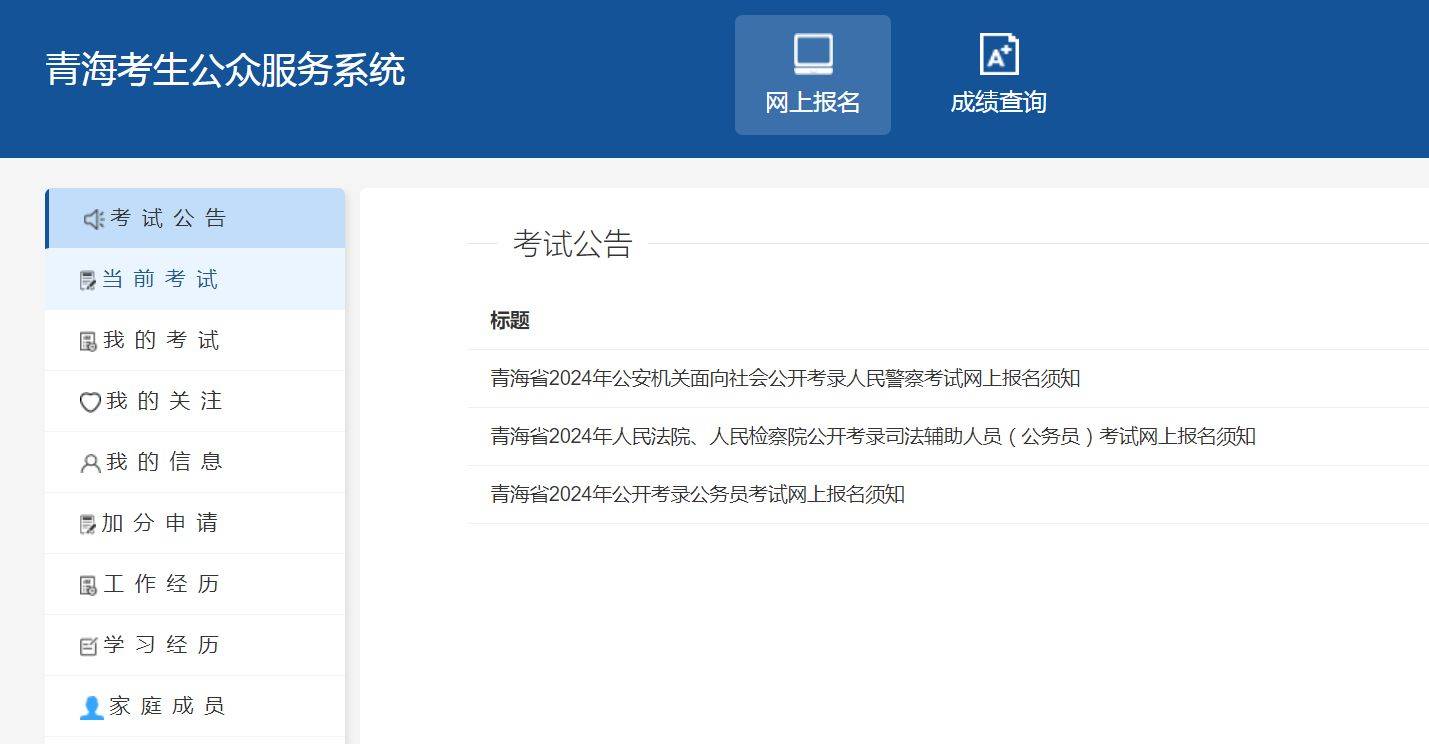
Task: Click the checklist icon beside 学习经历
Action: tap(88, 646)
